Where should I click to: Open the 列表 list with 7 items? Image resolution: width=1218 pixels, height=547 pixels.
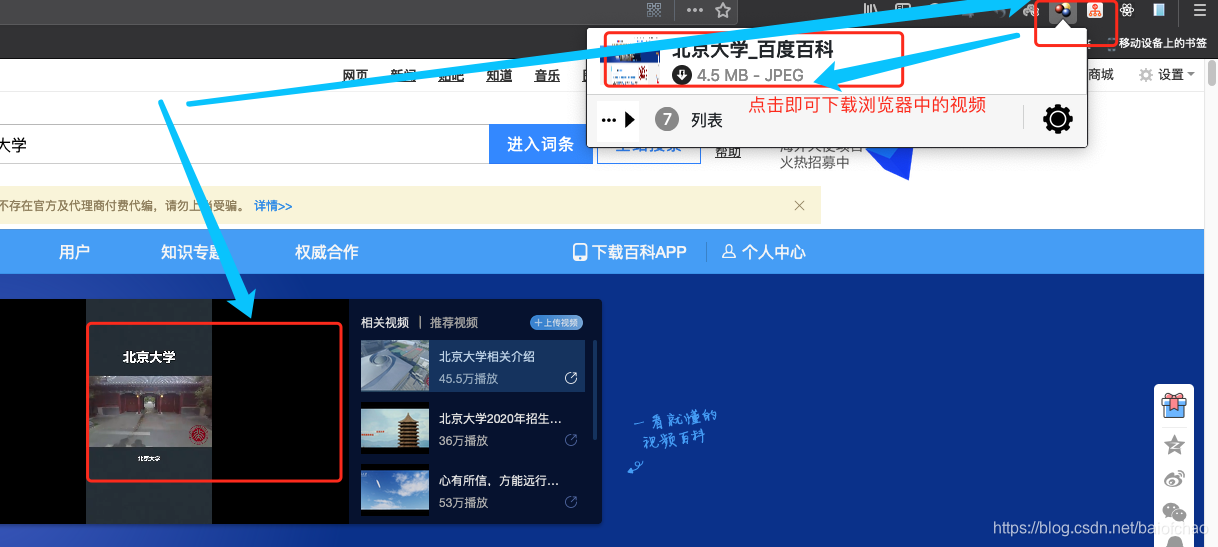coord(689,120)
